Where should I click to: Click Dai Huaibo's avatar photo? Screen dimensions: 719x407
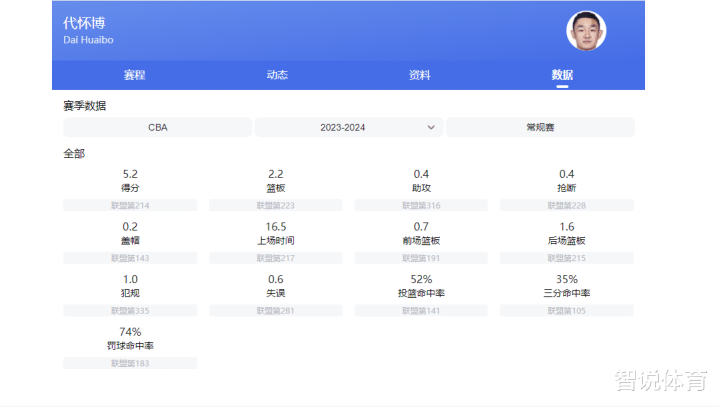pyautogui.click(x=586, y=31)
